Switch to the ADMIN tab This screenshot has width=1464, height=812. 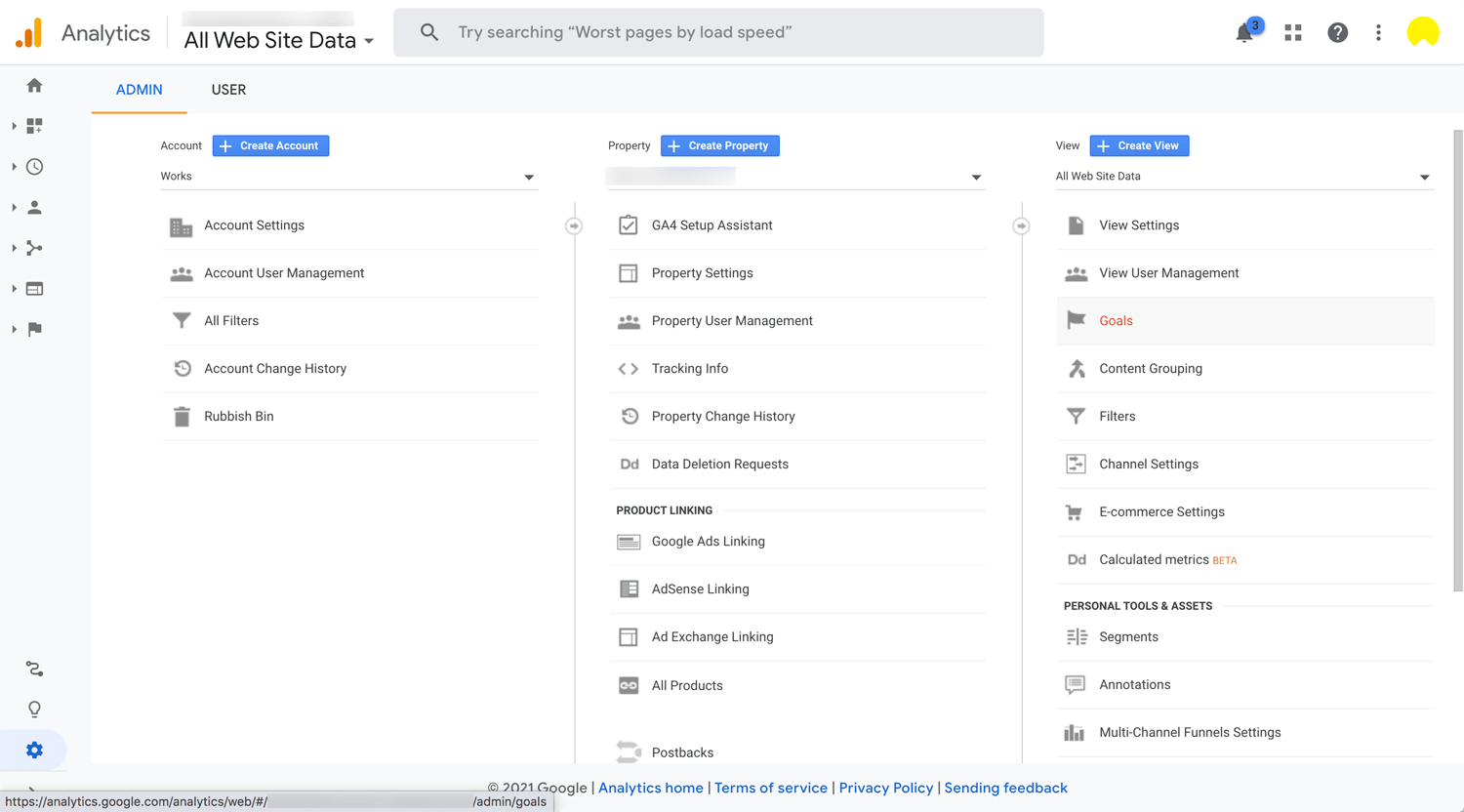(139, 90)
